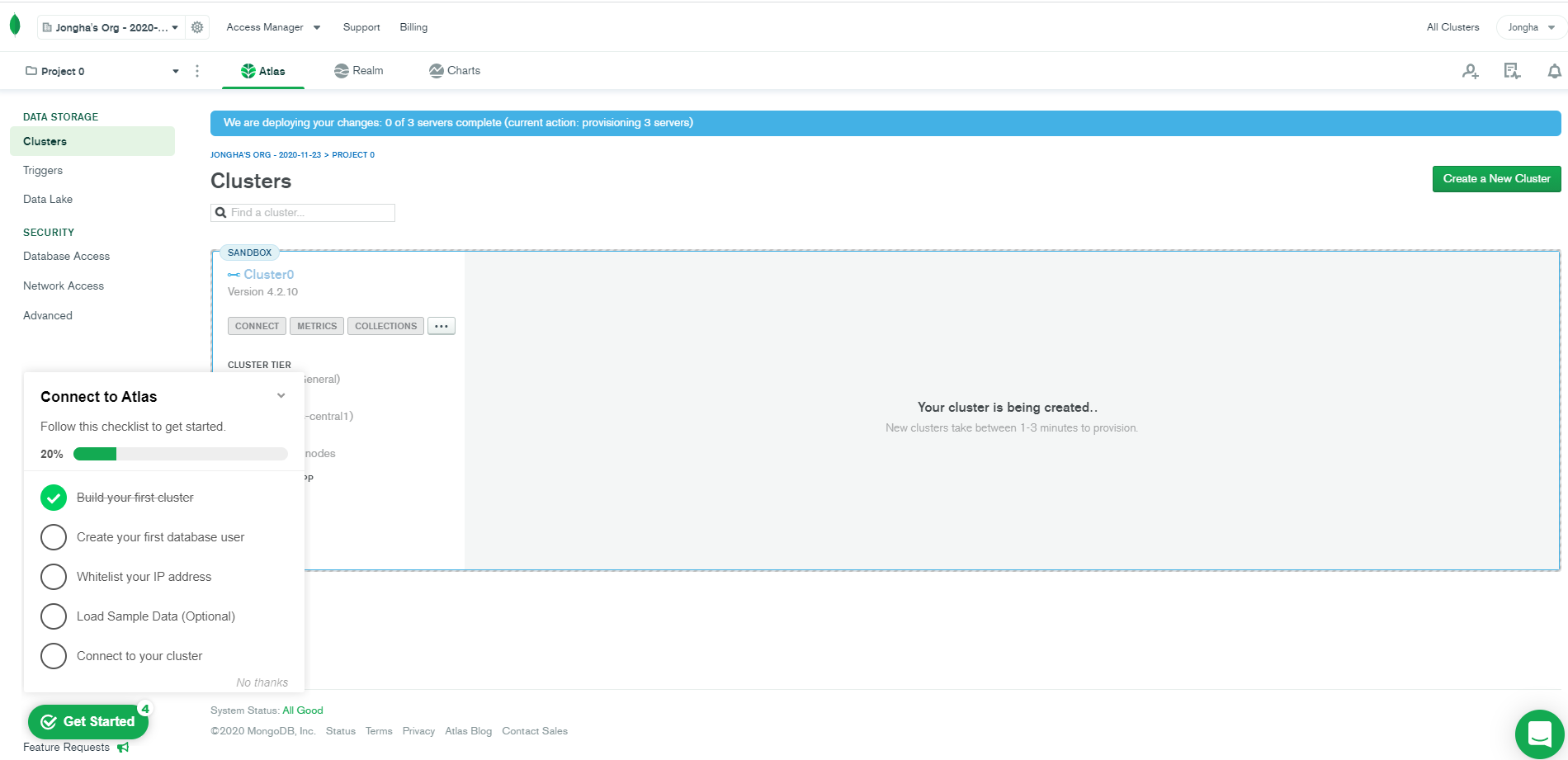1568x760 pixels.
Task: Open Network Access in sidebar
Action: (x=64, y=286)
